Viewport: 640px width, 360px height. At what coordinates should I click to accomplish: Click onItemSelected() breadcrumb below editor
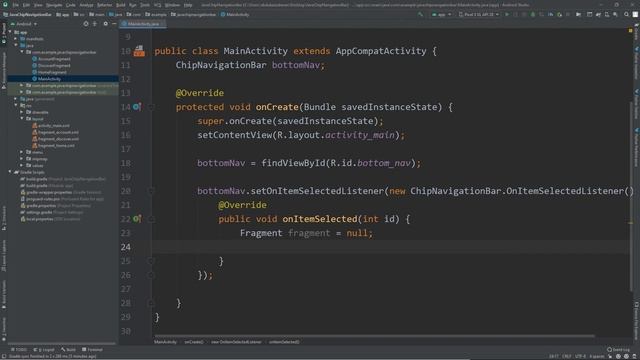(284, 342)
